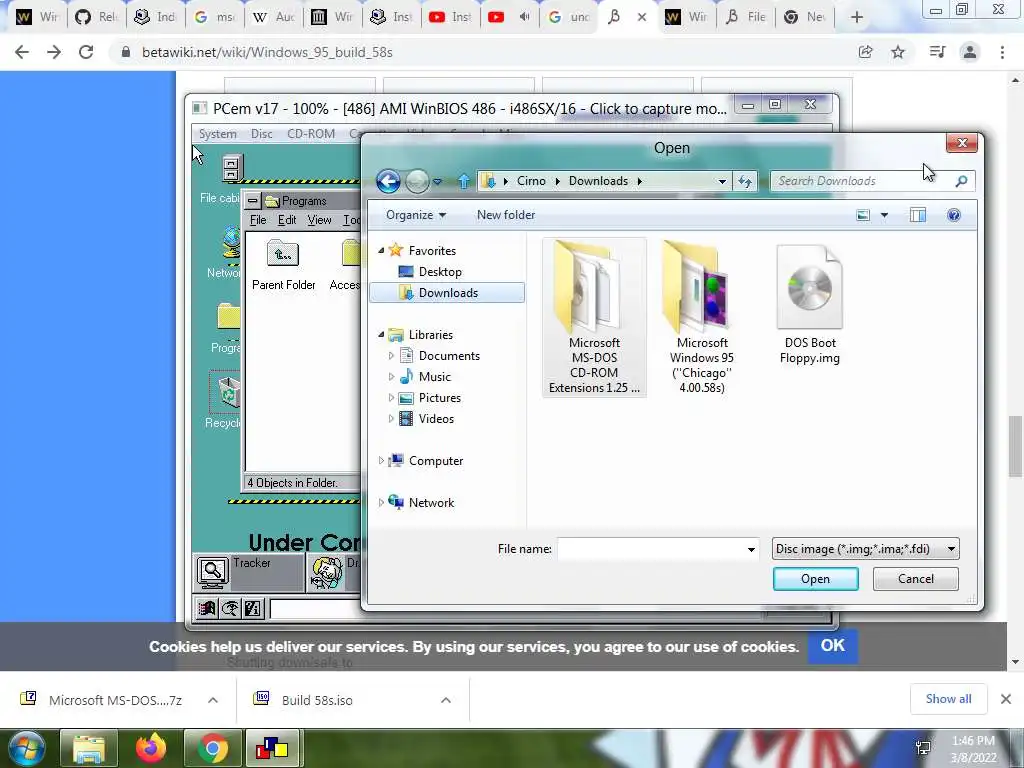The height and width of the screenshot is (768, 1024).
Task: Collapse the Favorites tree group
Action: [381, 250]
